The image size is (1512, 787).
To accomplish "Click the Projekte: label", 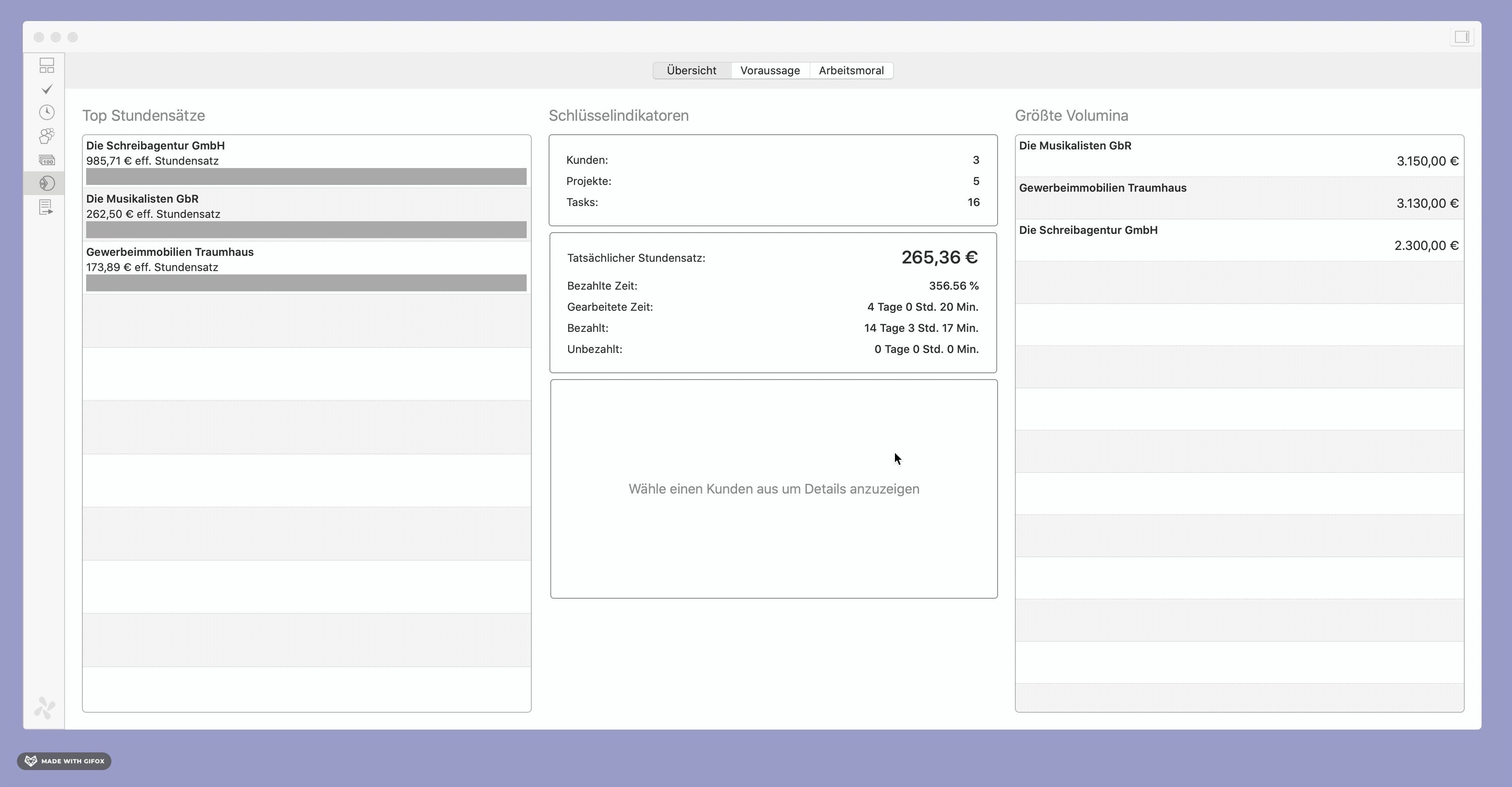I will pyautogui.click(x=589, y=182).
